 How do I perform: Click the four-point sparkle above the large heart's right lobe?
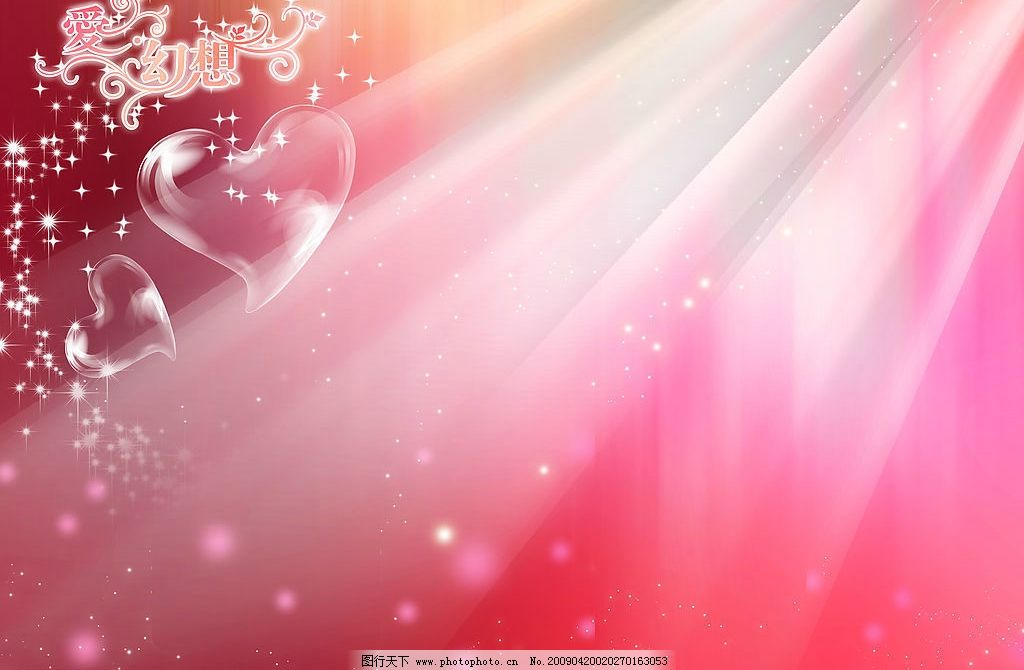pyautogui.click(x=313, y=94)
